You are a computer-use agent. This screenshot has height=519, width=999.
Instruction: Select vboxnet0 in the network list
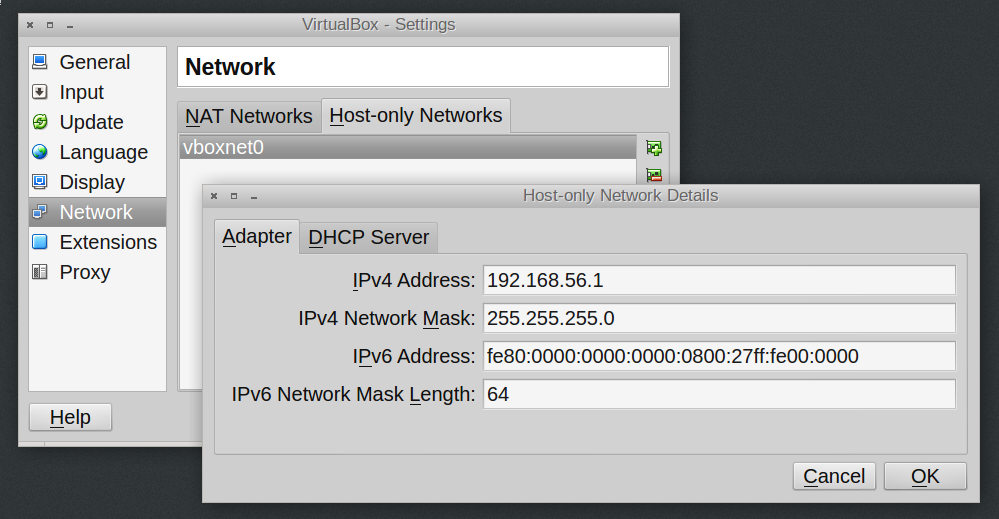click(408, 147)
